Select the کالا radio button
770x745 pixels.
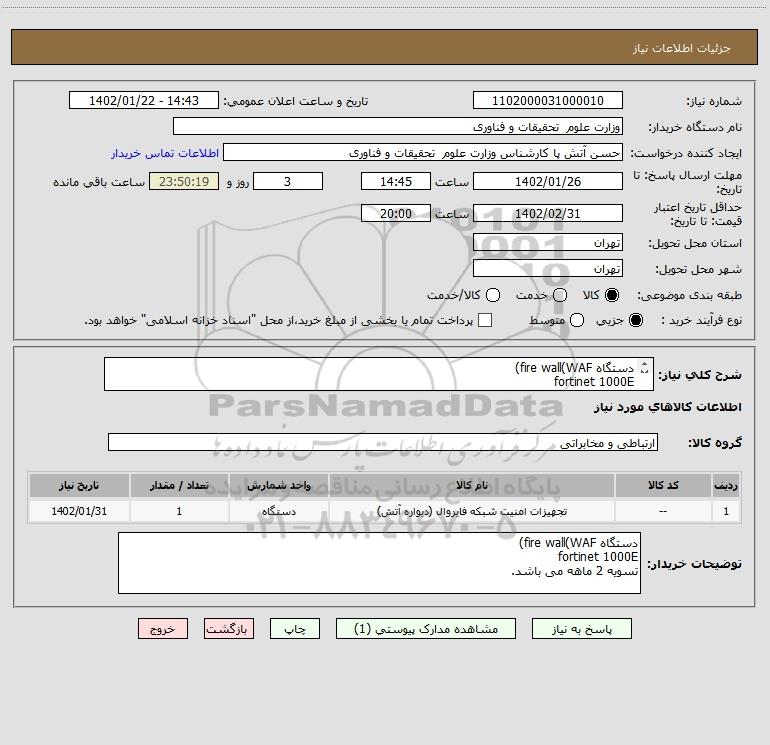(x=612, y=295)
